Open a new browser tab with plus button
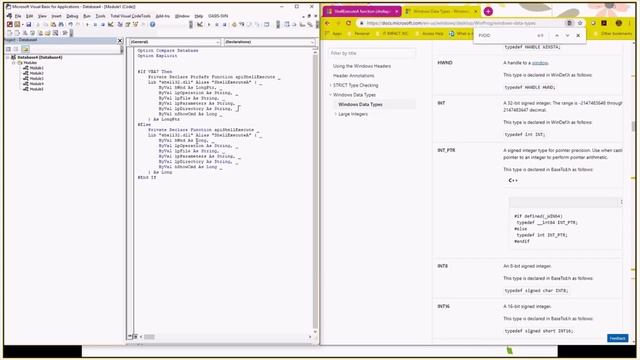The height and width of the screenshot is (360, 640). [x=488, y=11]
